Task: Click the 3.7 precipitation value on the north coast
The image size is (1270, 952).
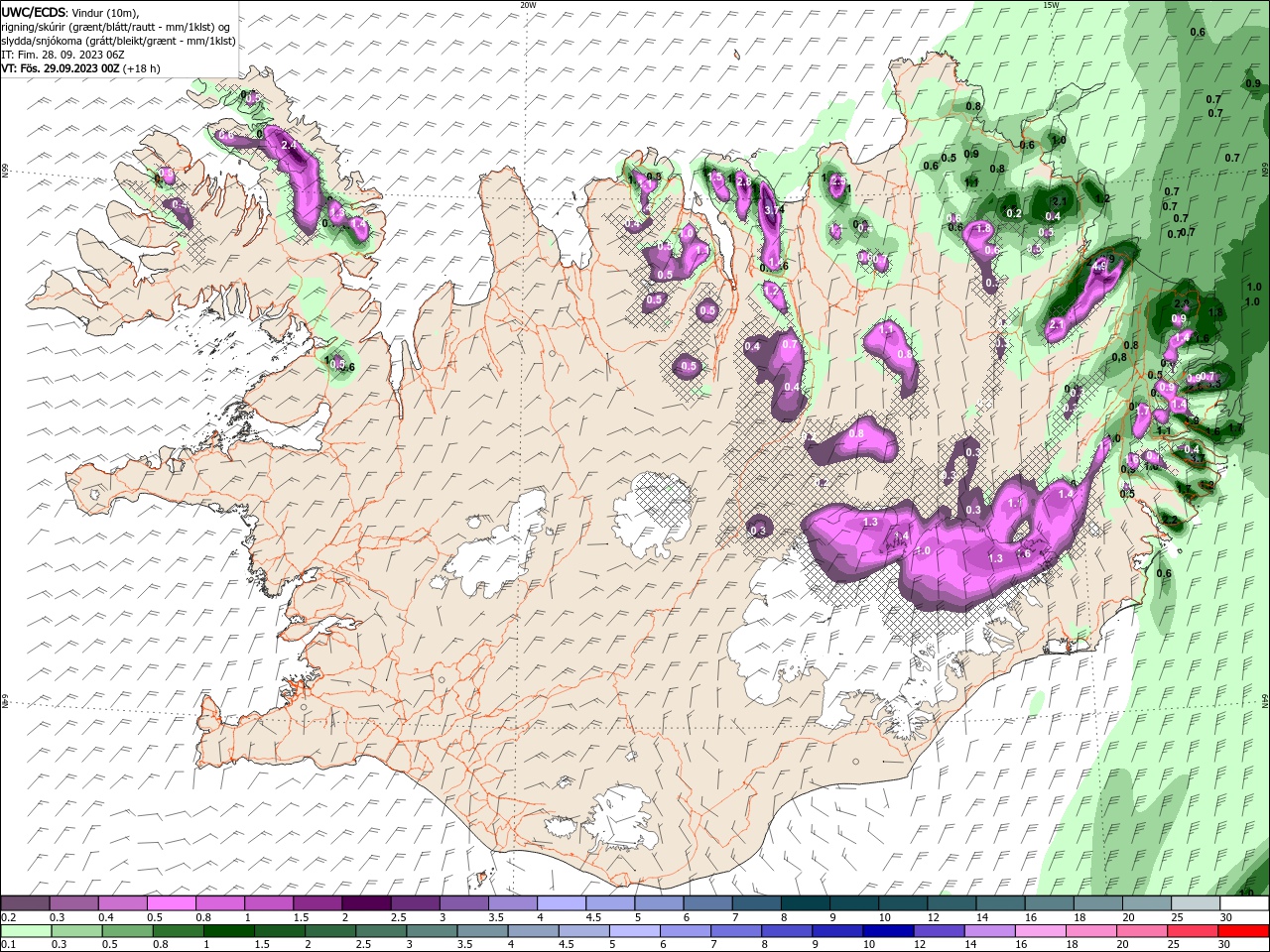Action: pyautogui.click(x=773, y=209)
